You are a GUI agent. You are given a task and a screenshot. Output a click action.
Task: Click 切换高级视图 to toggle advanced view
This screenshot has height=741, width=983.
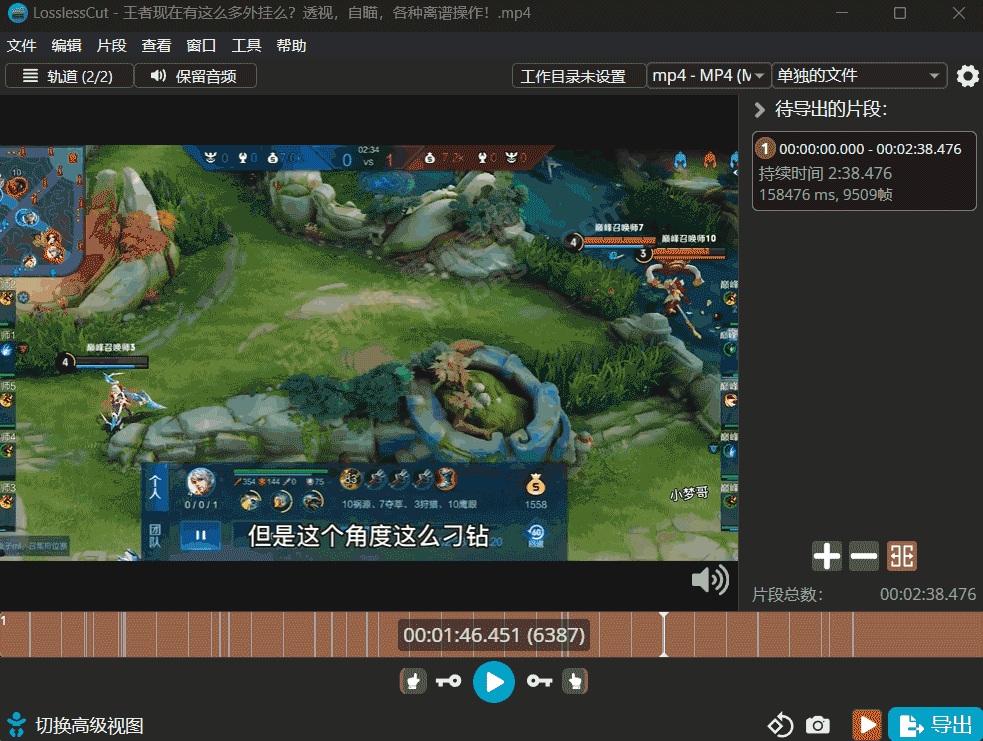[89, 725]
